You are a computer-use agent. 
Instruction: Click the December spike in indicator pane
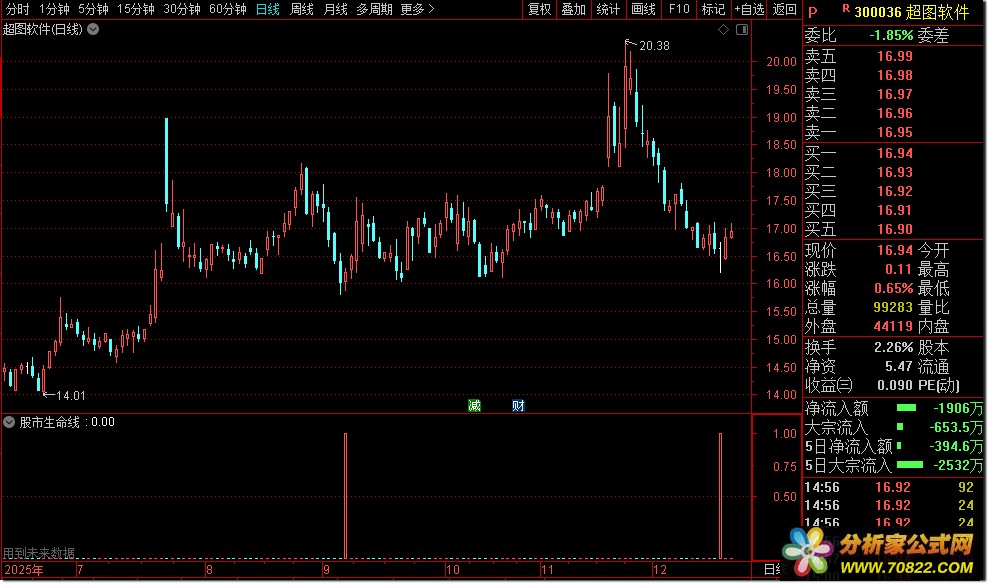click(x=720, y=496)
